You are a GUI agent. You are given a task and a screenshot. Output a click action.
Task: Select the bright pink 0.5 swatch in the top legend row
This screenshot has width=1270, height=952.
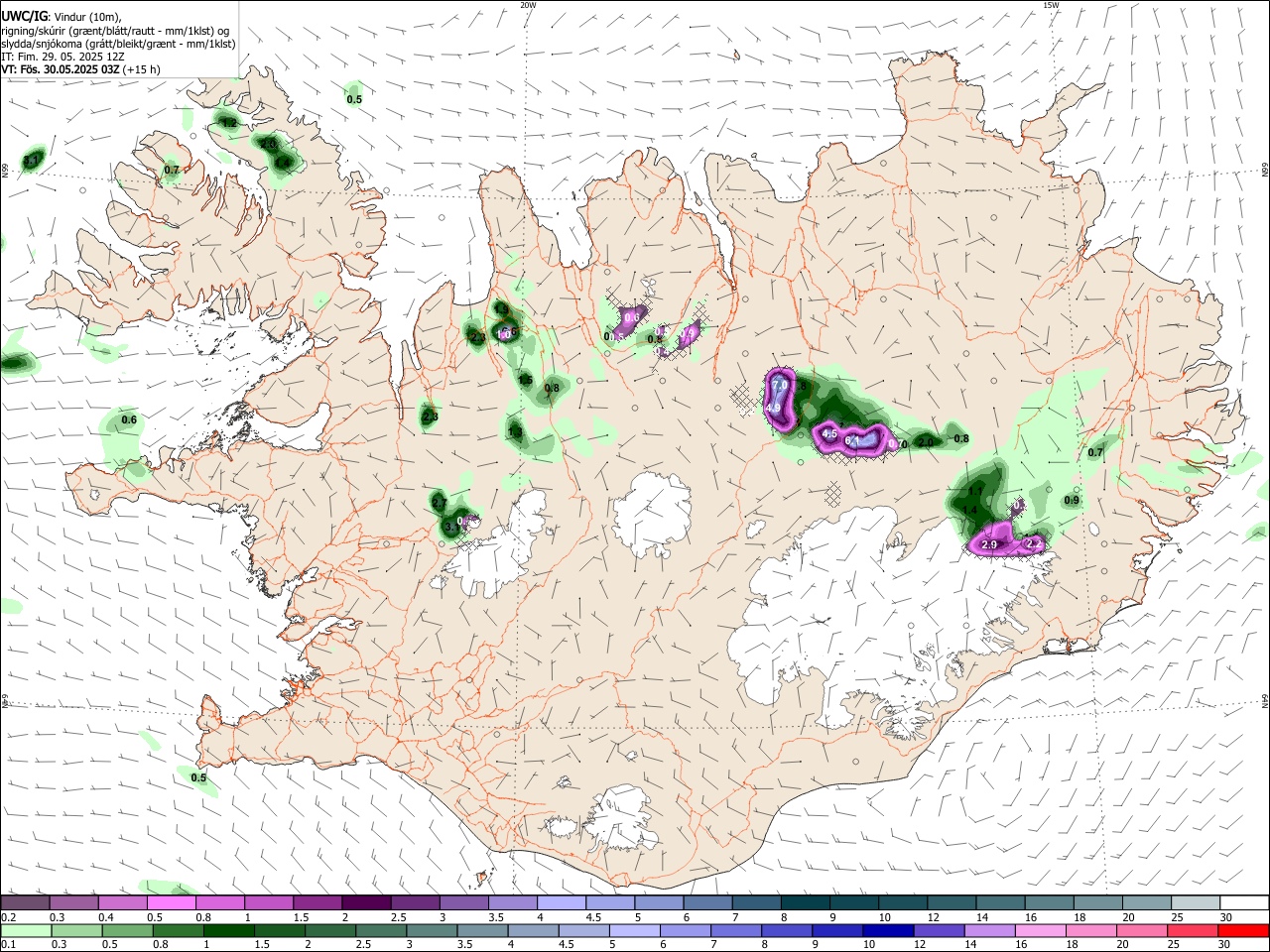tap(171, 902)
